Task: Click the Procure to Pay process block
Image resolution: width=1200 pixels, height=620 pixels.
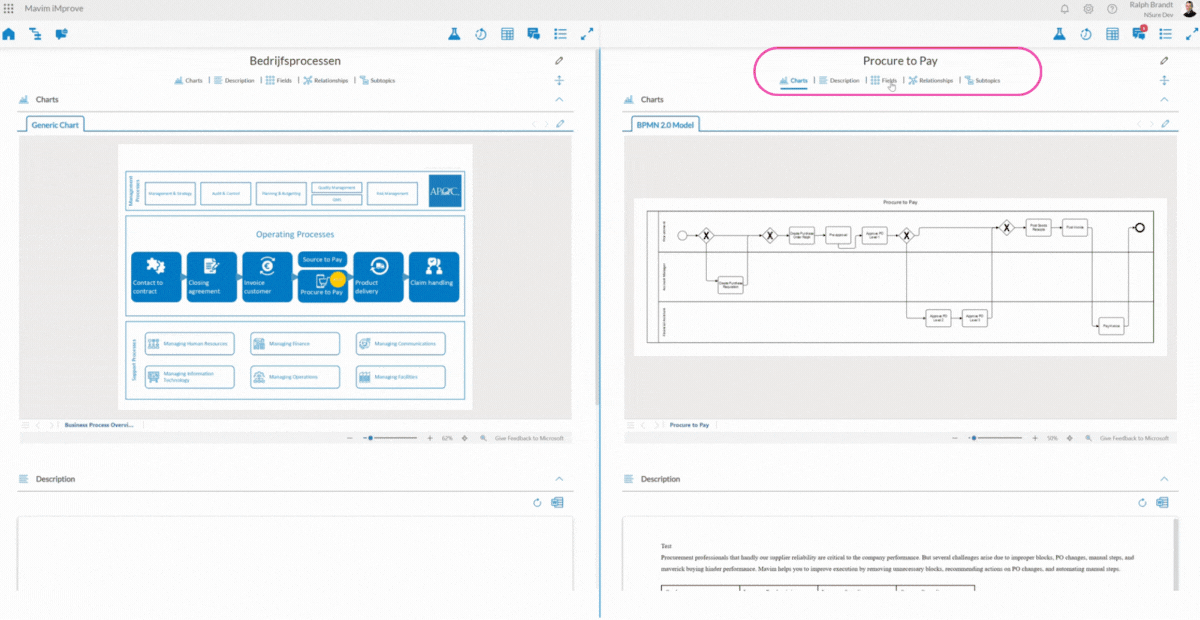Action: [x=322, y=285]
